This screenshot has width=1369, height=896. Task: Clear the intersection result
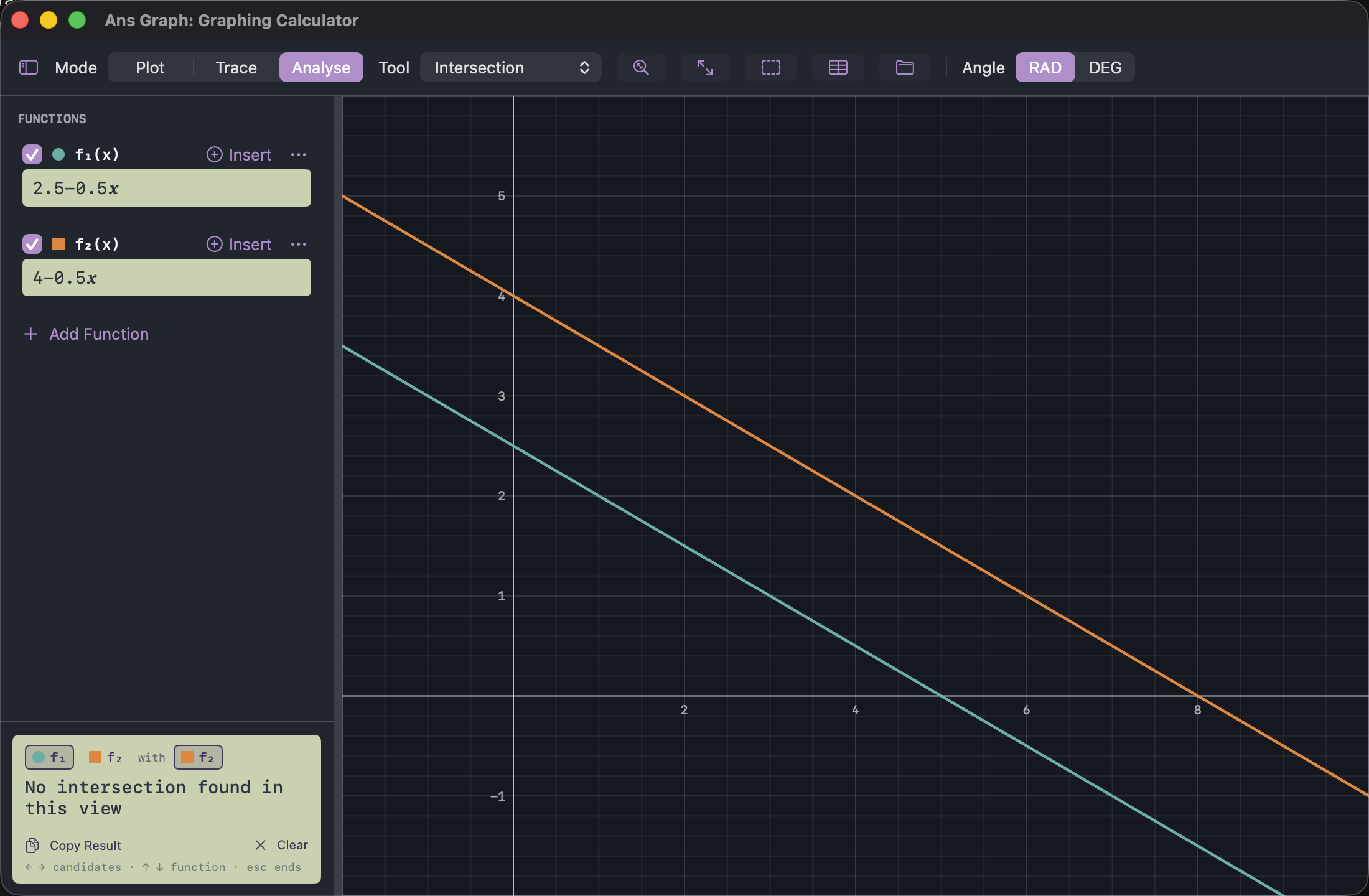pos(281,845)
